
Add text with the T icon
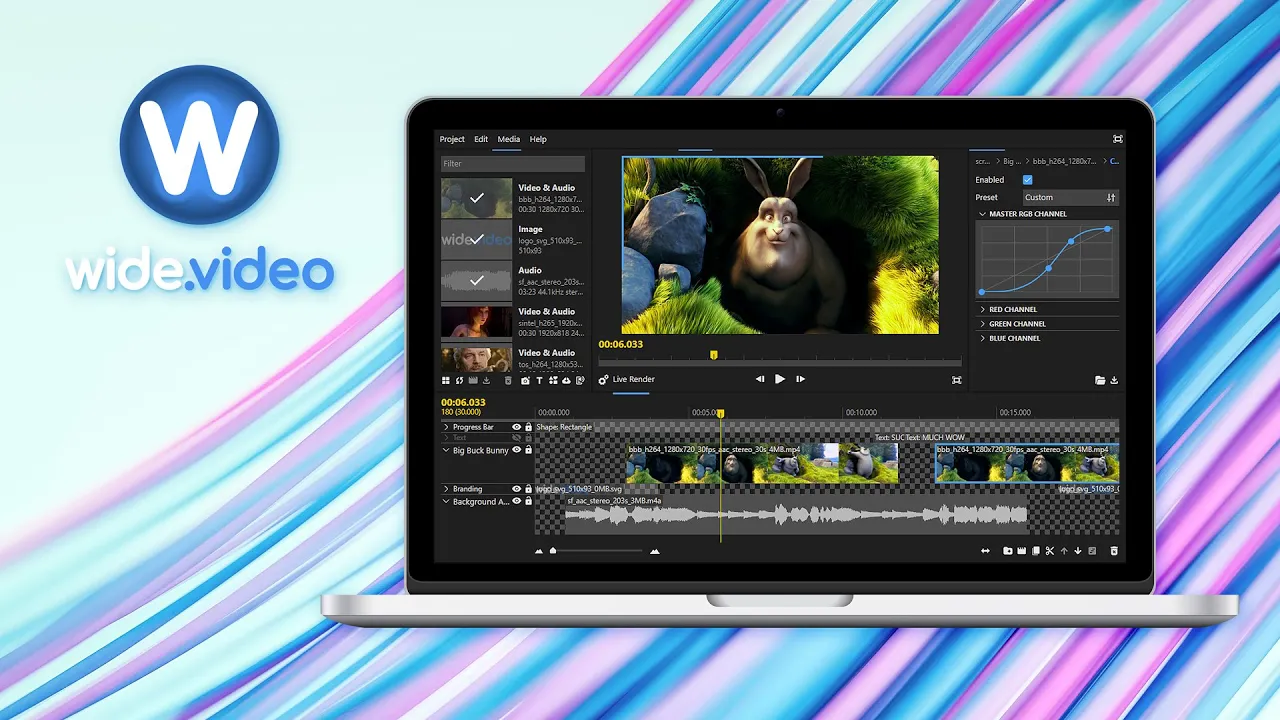point(539,380)
